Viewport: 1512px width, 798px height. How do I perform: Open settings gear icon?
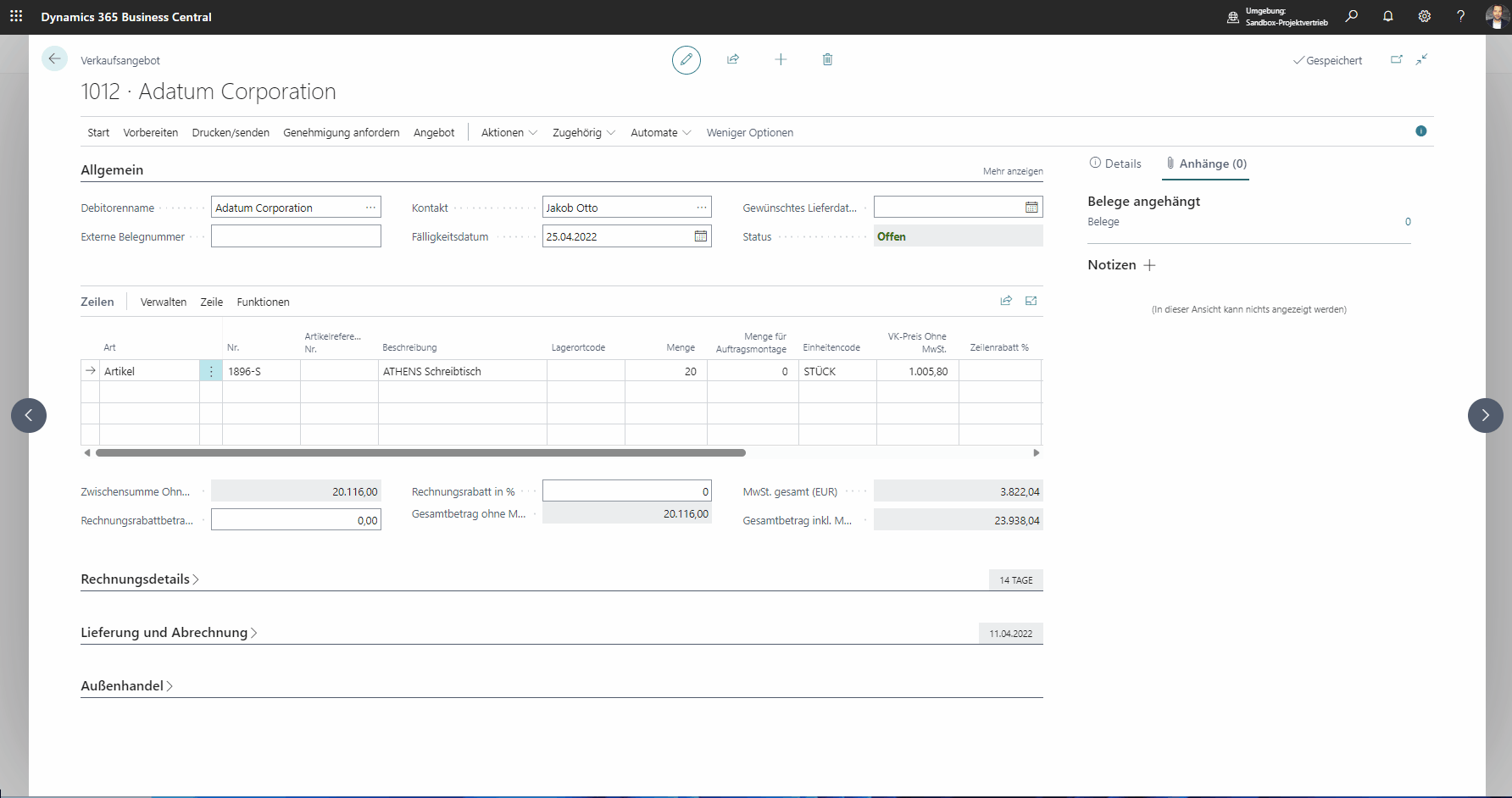tap(1425, 16)
